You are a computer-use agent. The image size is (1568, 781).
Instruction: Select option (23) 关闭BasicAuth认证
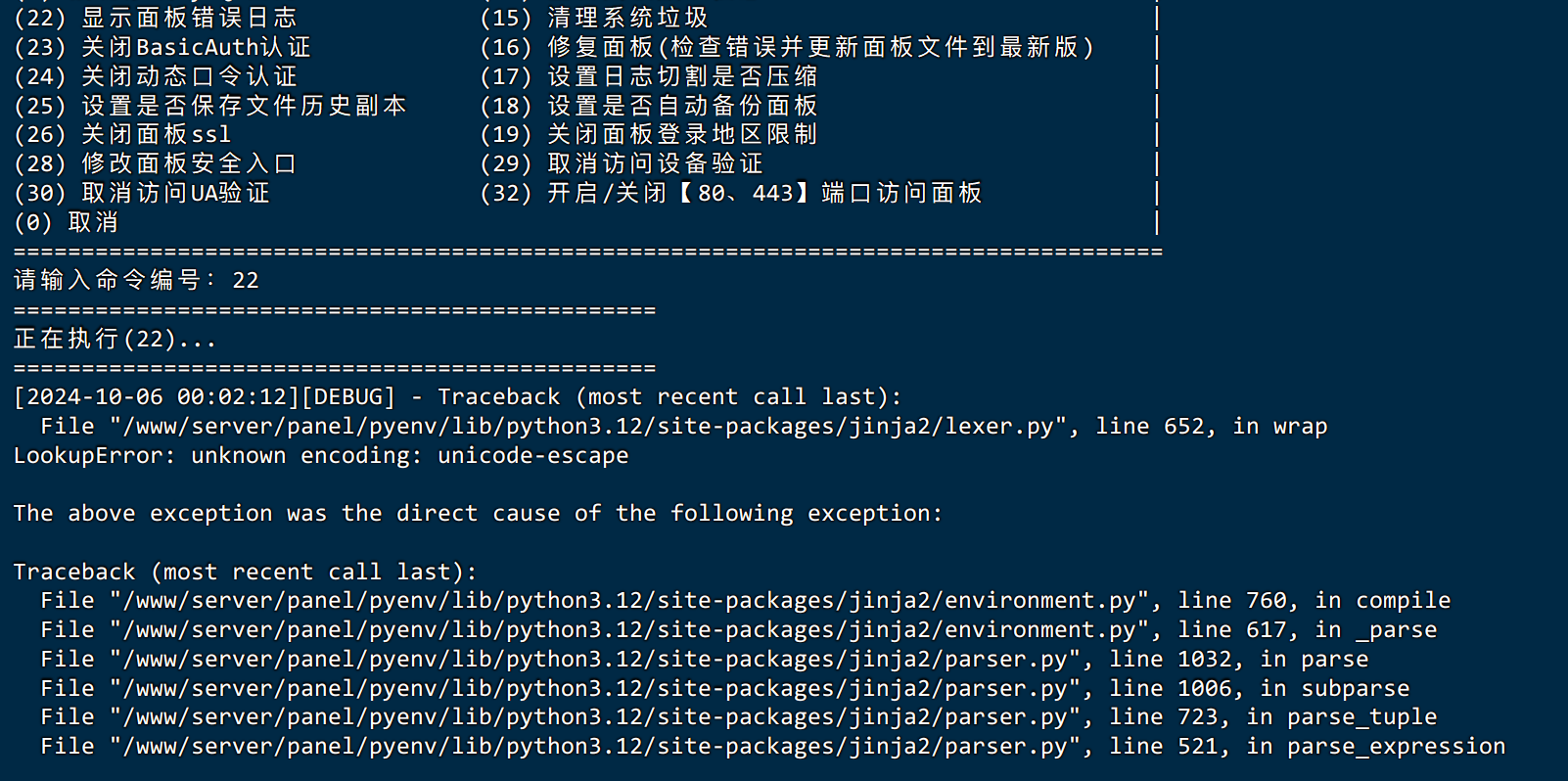coord(162,47)
